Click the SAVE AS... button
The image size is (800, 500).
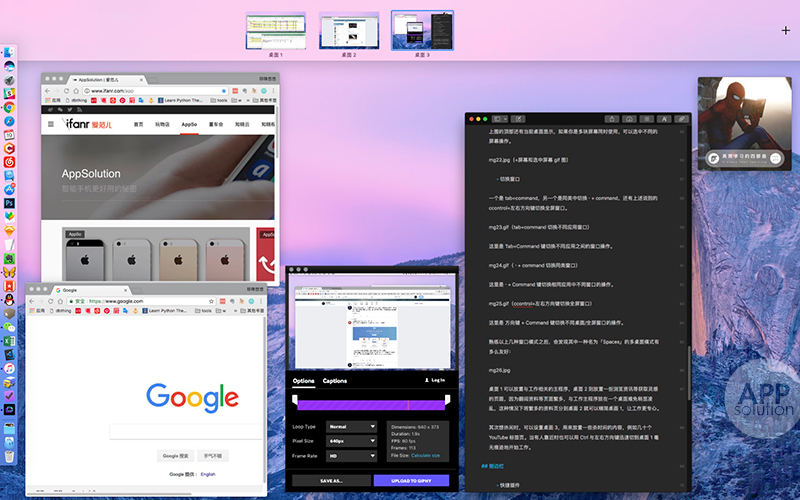331,480
